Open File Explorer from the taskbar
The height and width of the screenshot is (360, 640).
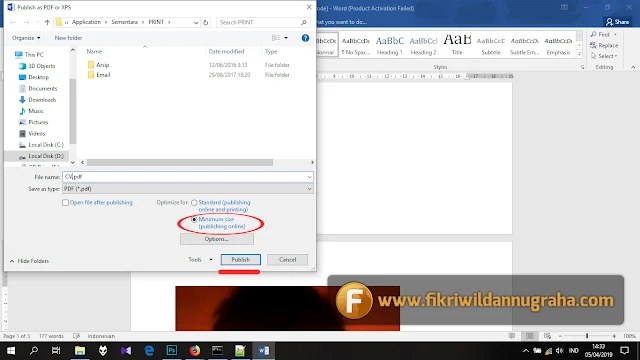click(x=80, y=351)
